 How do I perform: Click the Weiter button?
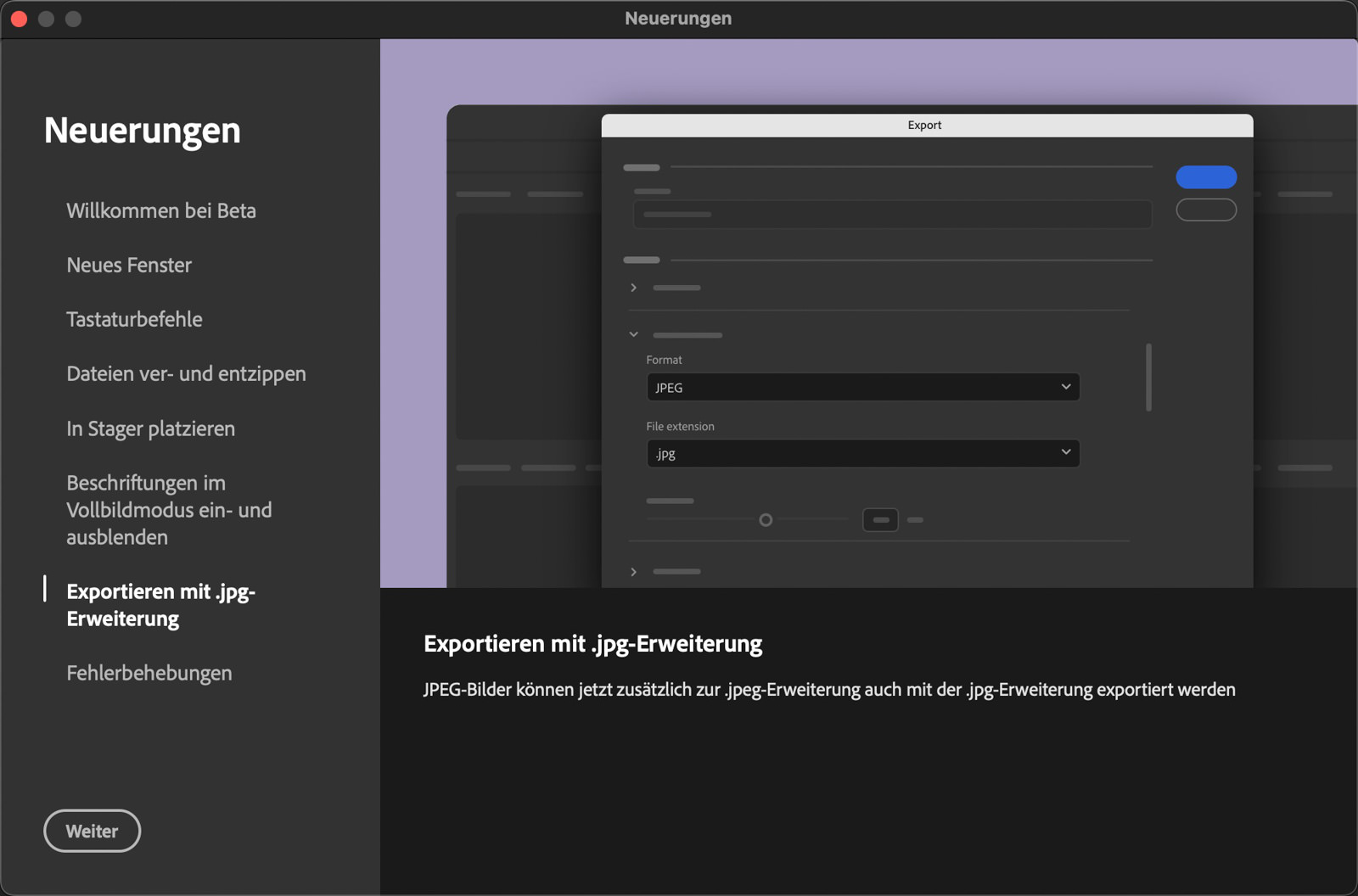click(x=92, y=831)
